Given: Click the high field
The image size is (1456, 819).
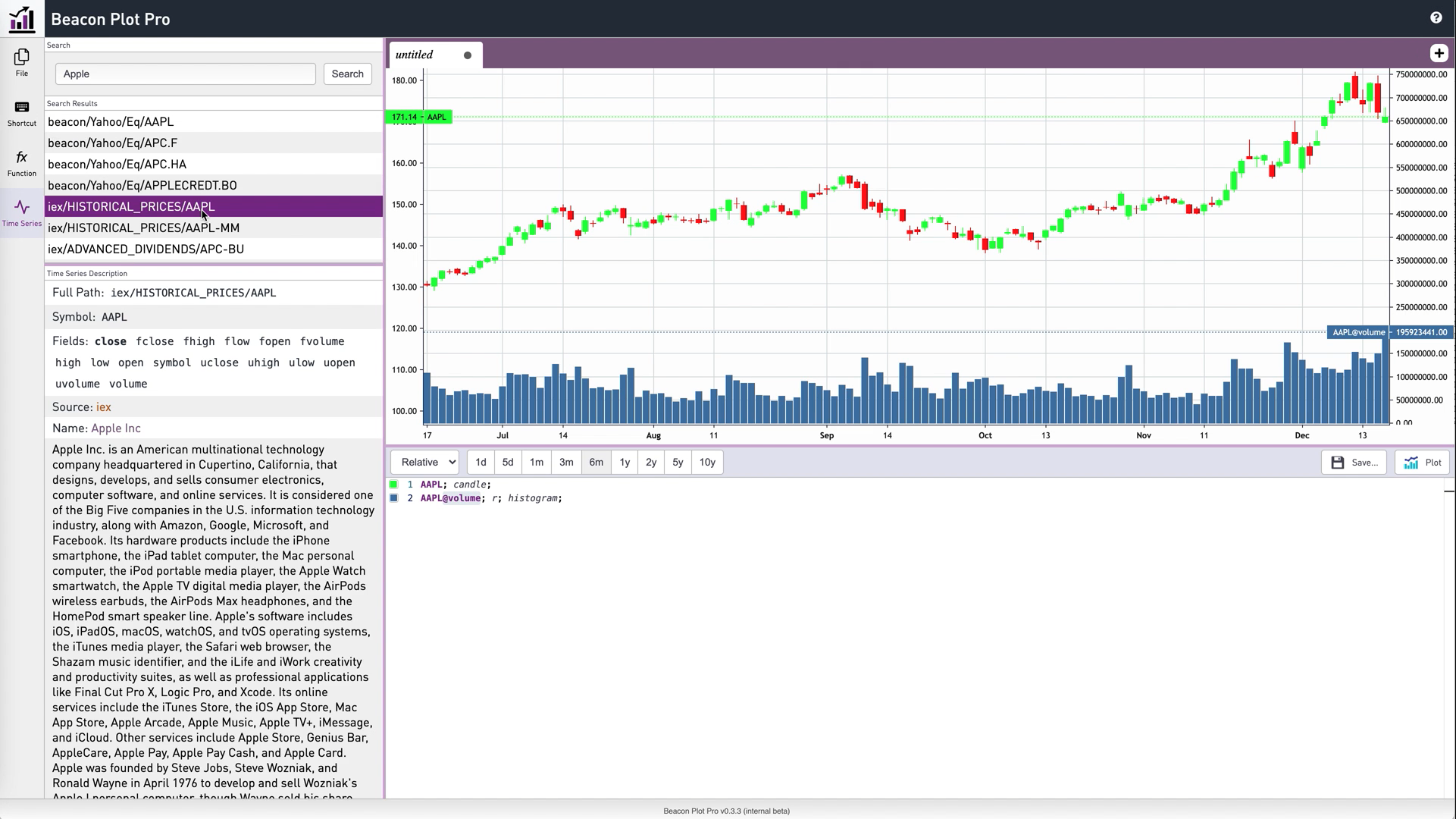Looking at the screenshot, I should coord(67,362).
